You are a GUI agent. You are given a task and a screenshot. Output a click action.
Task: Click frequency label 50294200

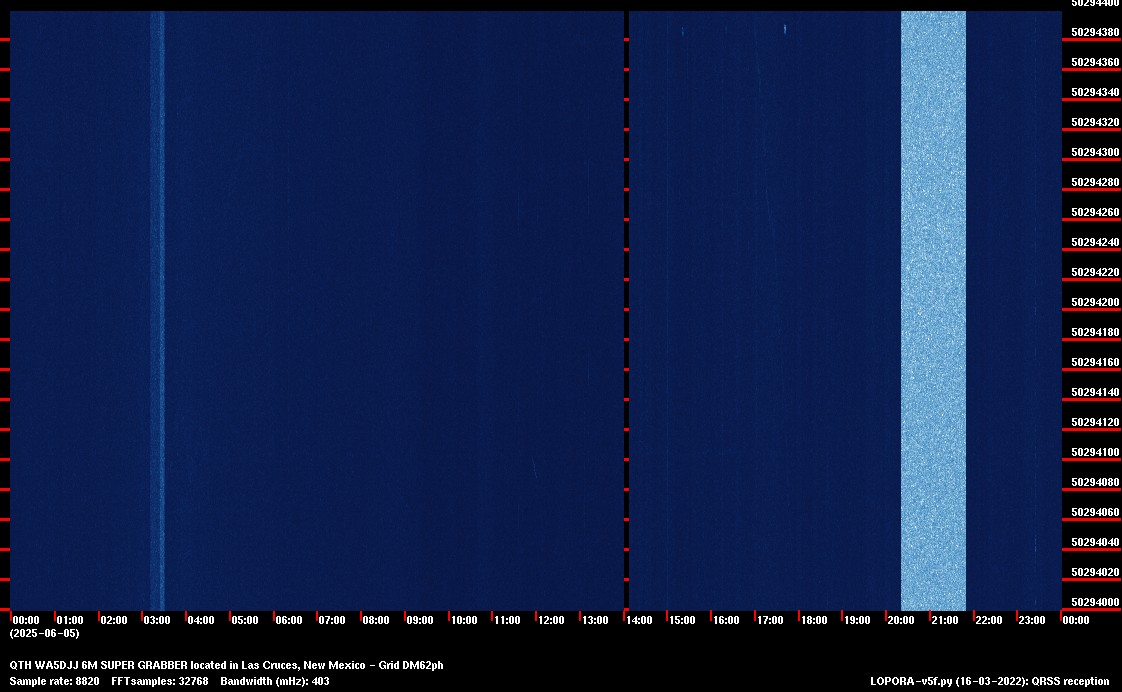pos(1095,303)
